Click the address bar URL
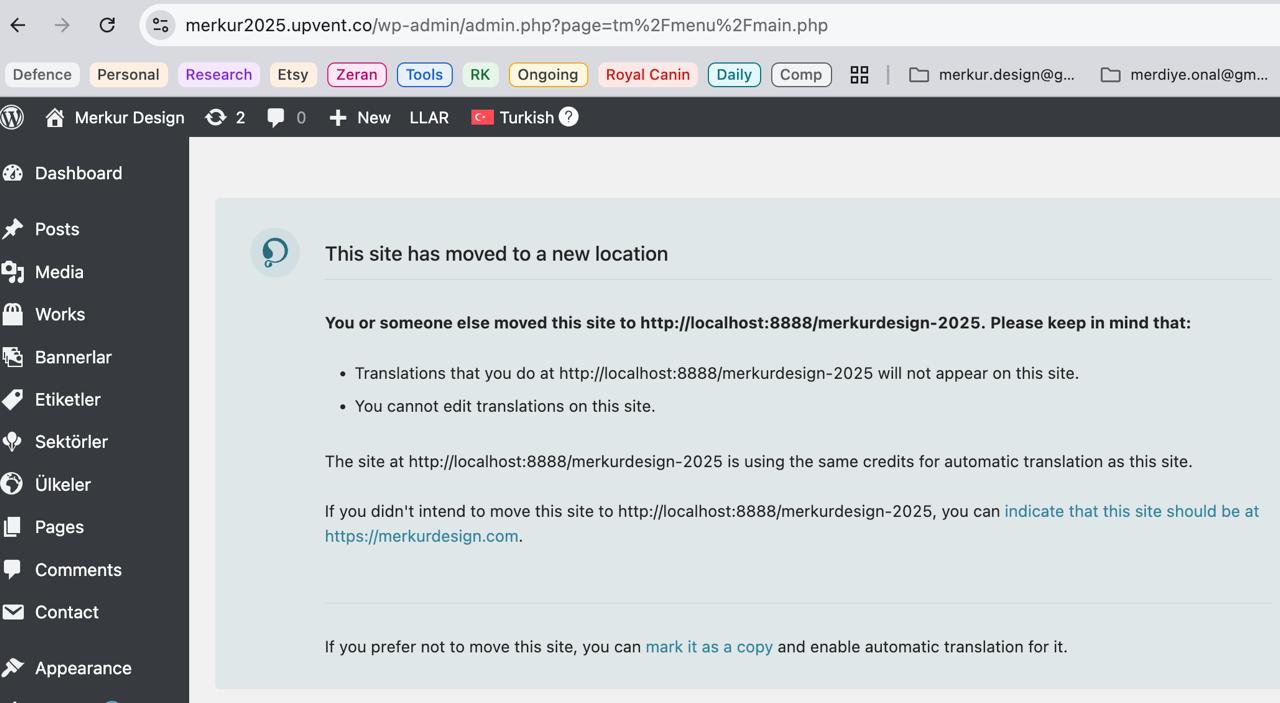The width and height of the screenshot is (1280, 703). [506, 25]
